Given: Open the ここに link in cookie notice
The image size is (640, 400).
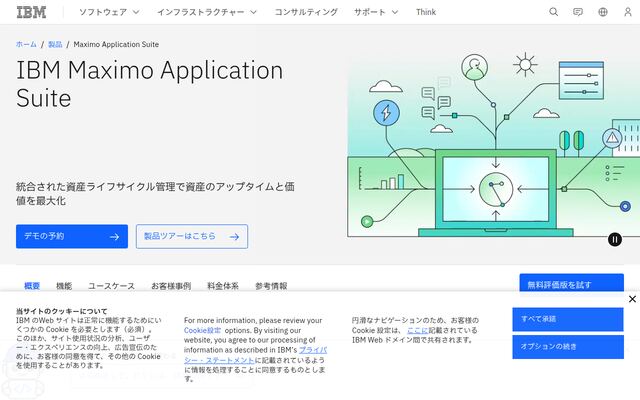Looking at the screenshot, I should click(x=418, y=330).
